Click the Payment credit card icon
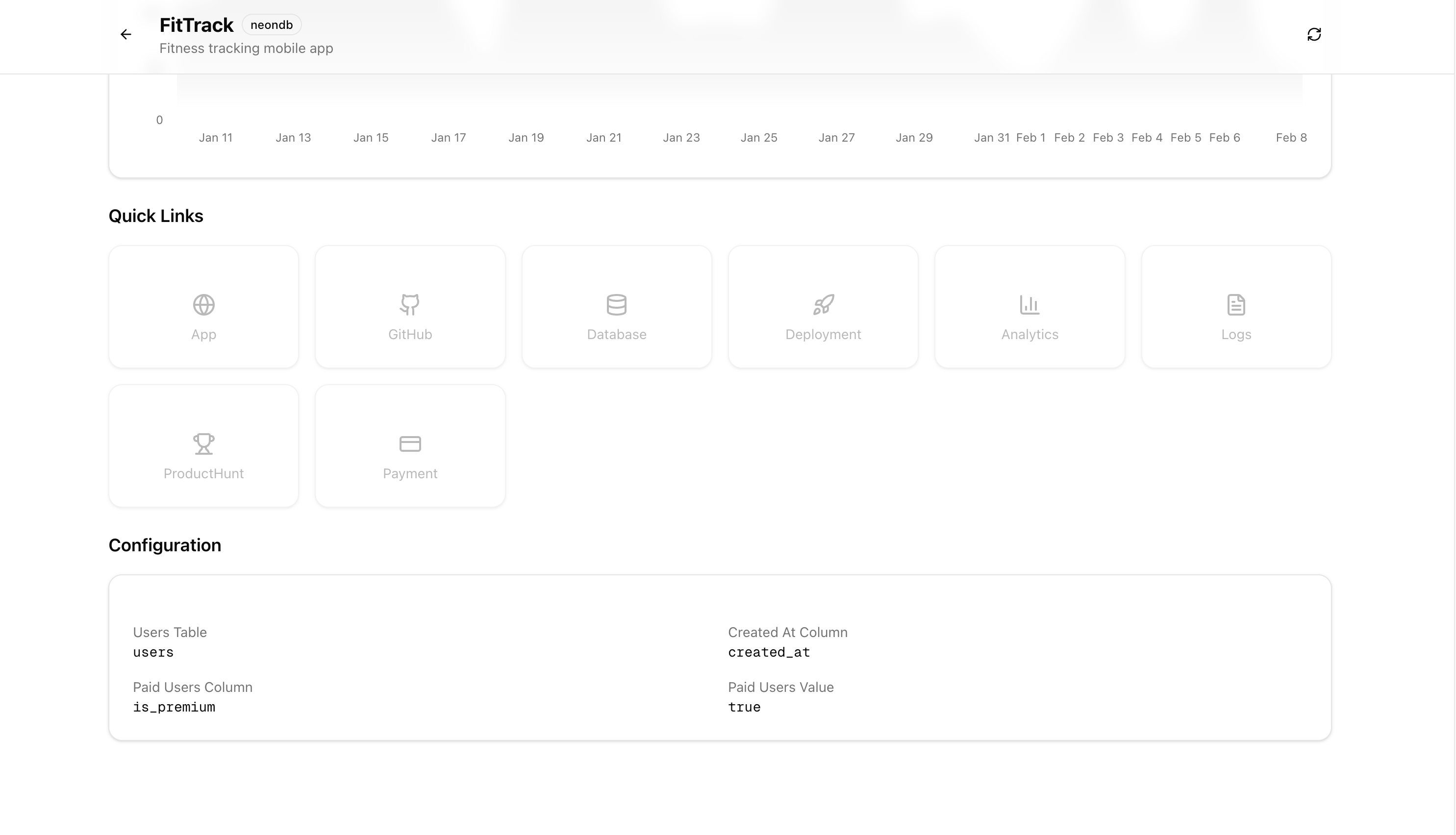Image resolution: width=1456 pixels, height=835 pixels. (410, 443)
